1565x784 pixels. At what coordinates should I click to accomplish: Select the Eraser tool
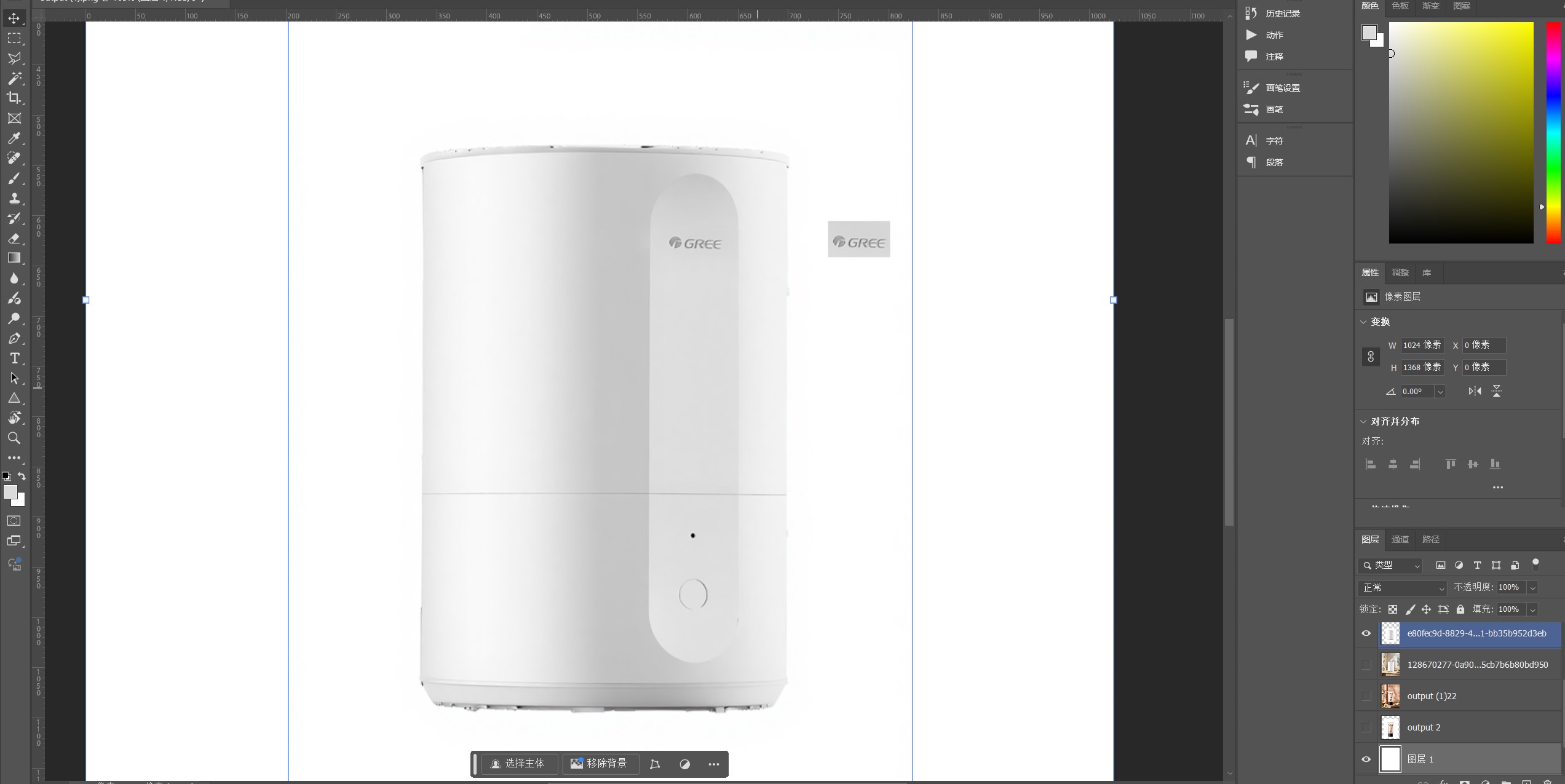14,239
